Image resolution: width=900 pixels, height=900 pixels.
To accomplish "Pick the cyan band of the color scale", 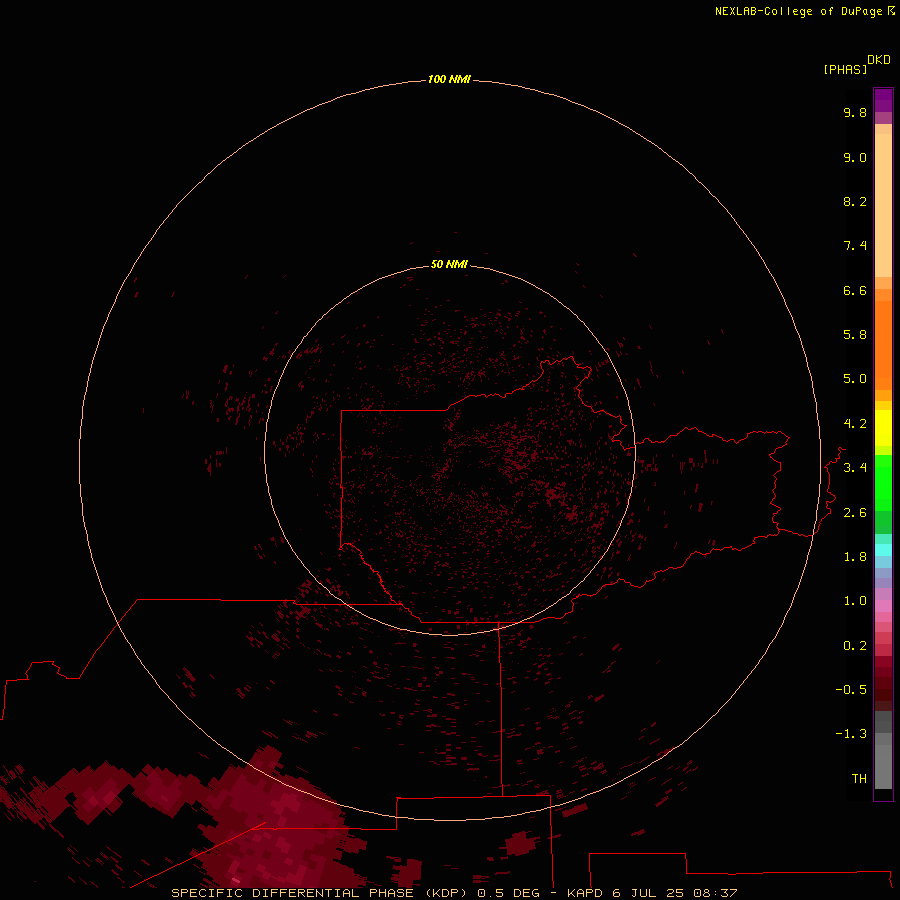I will 883,550.
